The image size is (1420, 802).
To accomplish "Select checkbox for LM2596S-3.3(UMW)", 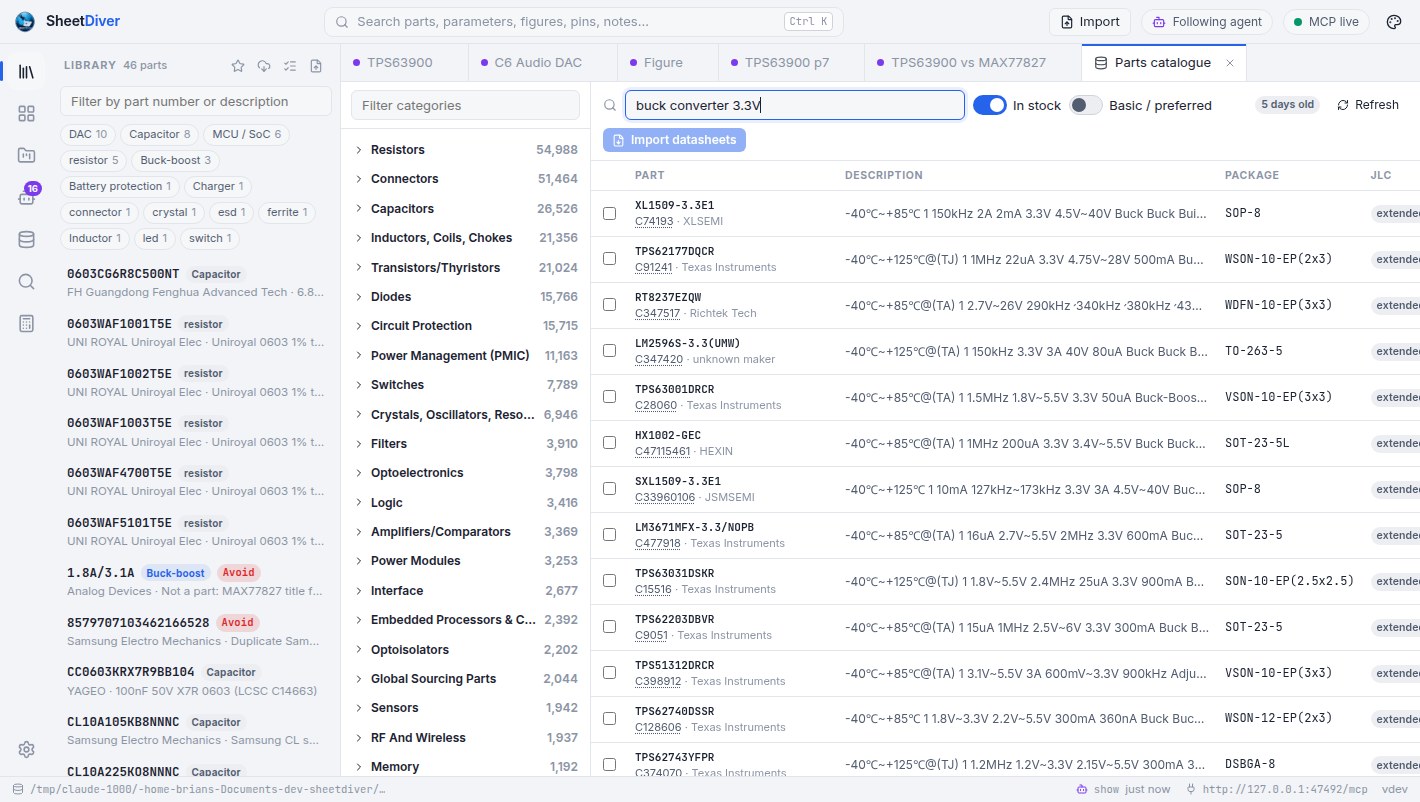I will (610, 351).
